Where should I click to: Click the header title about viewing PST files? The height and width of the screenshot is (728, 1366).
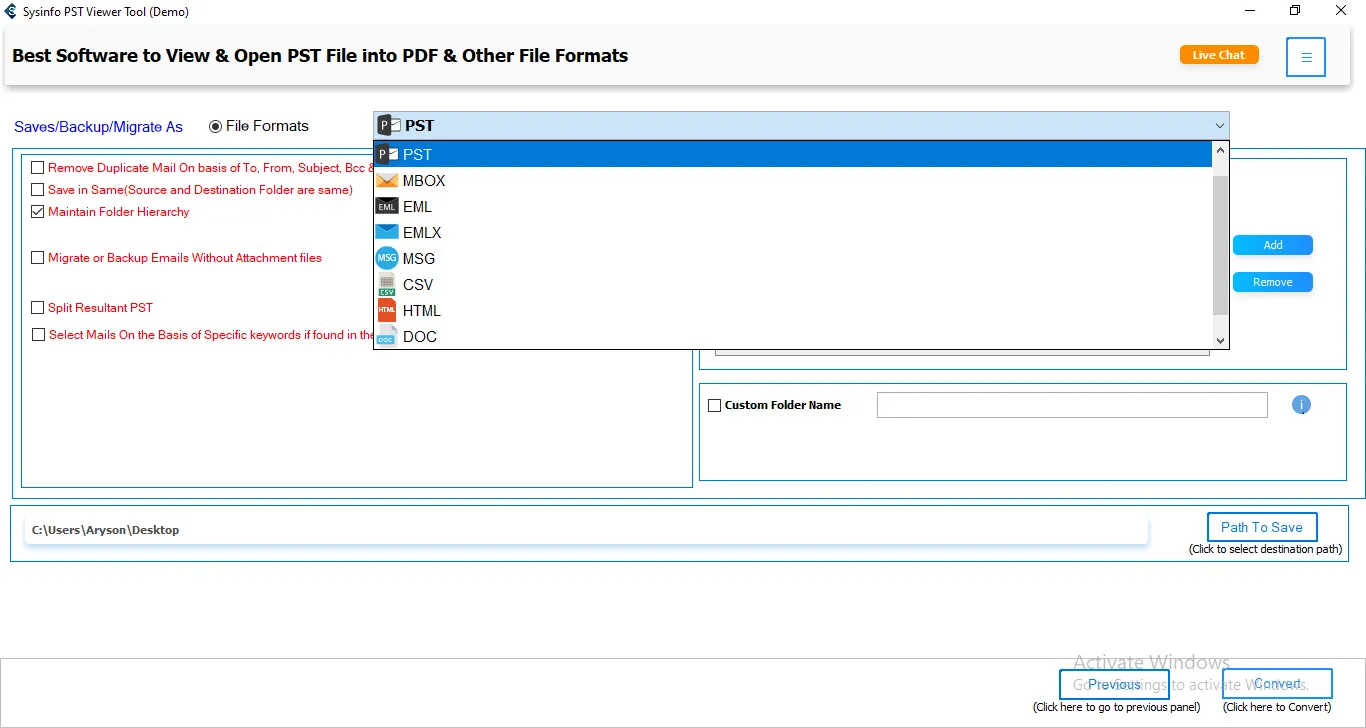pos(320,56)
